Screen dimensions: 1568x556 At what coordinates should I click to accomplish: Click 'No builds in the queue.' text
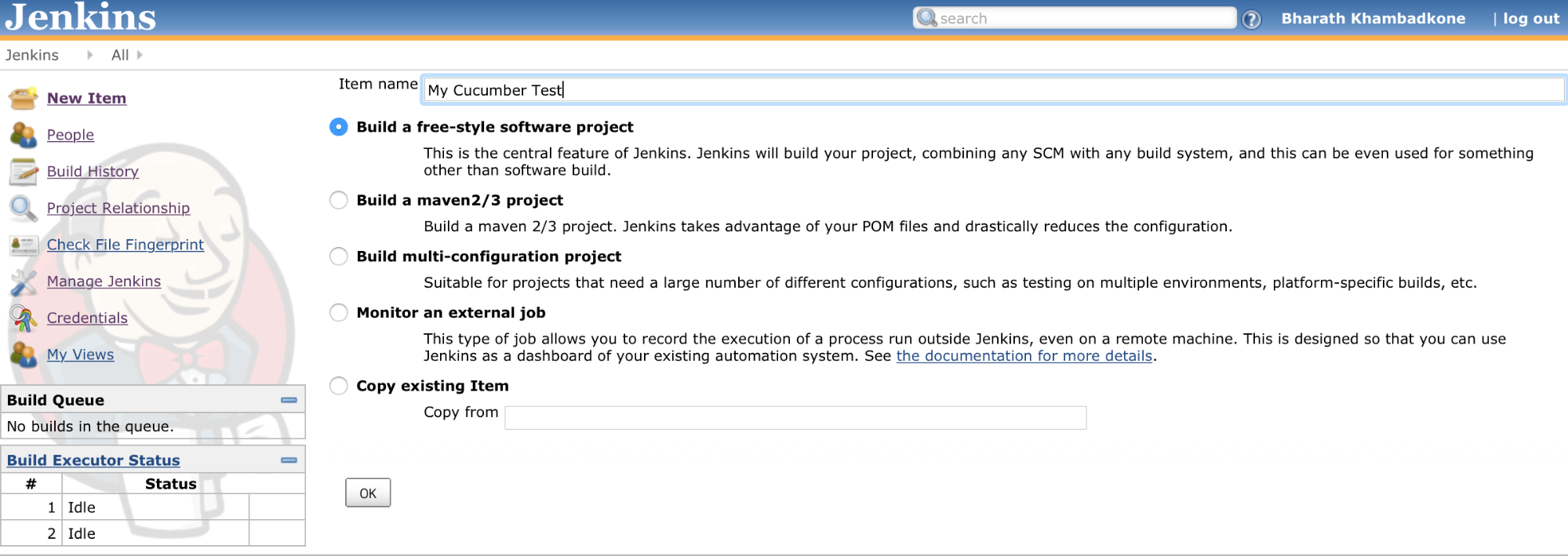[90, 427]
